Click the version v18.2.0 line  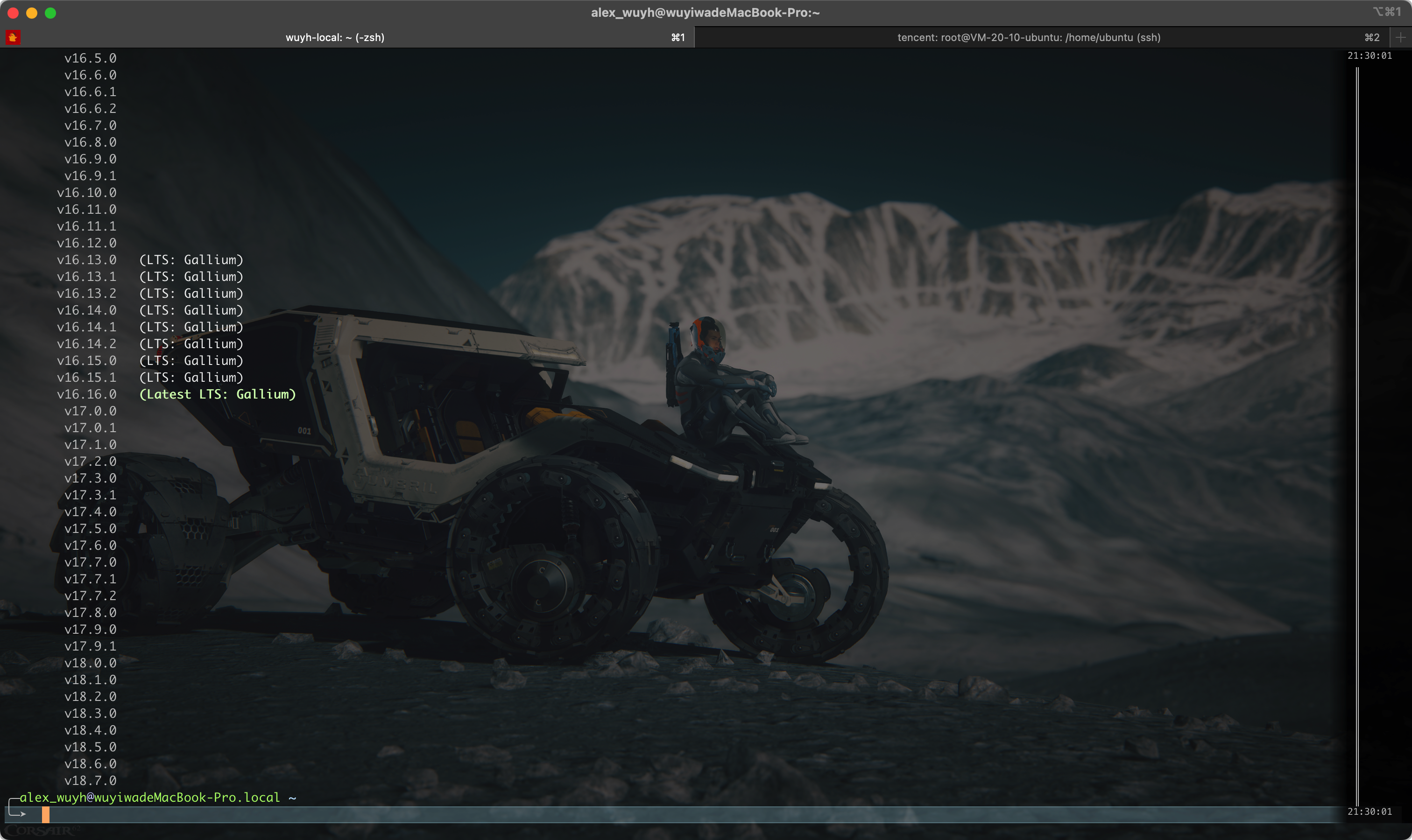click(x=90, y=696)
